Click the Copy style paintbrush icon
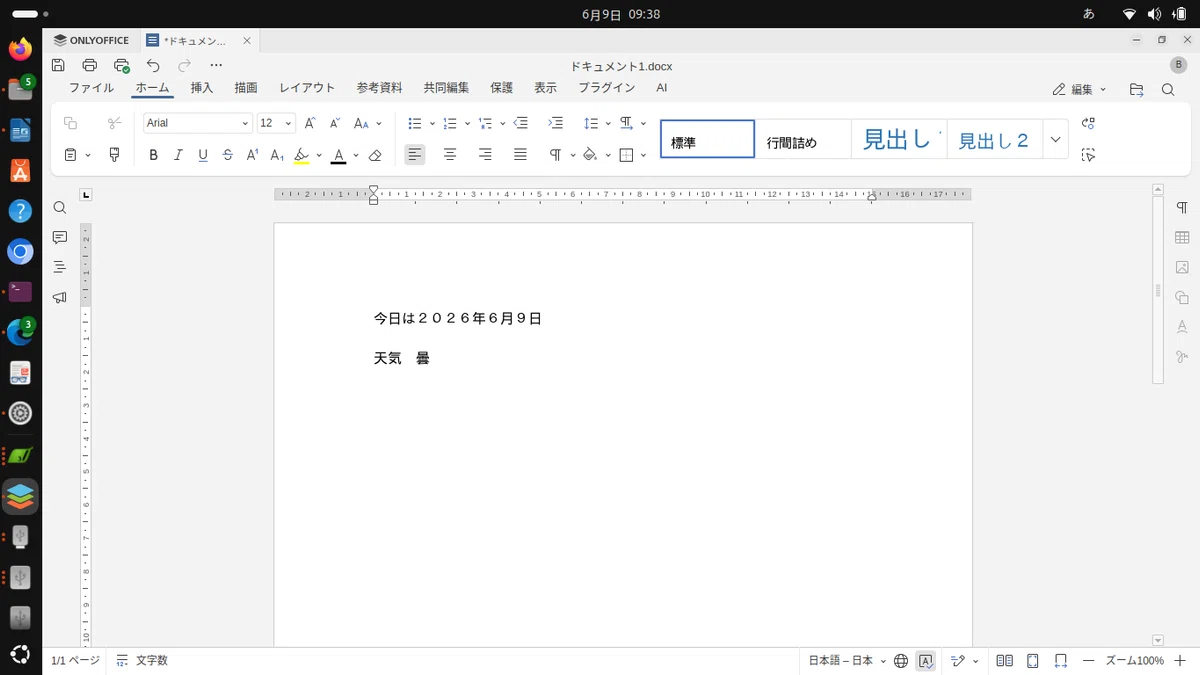1200x675 pixels. [114, 155]
